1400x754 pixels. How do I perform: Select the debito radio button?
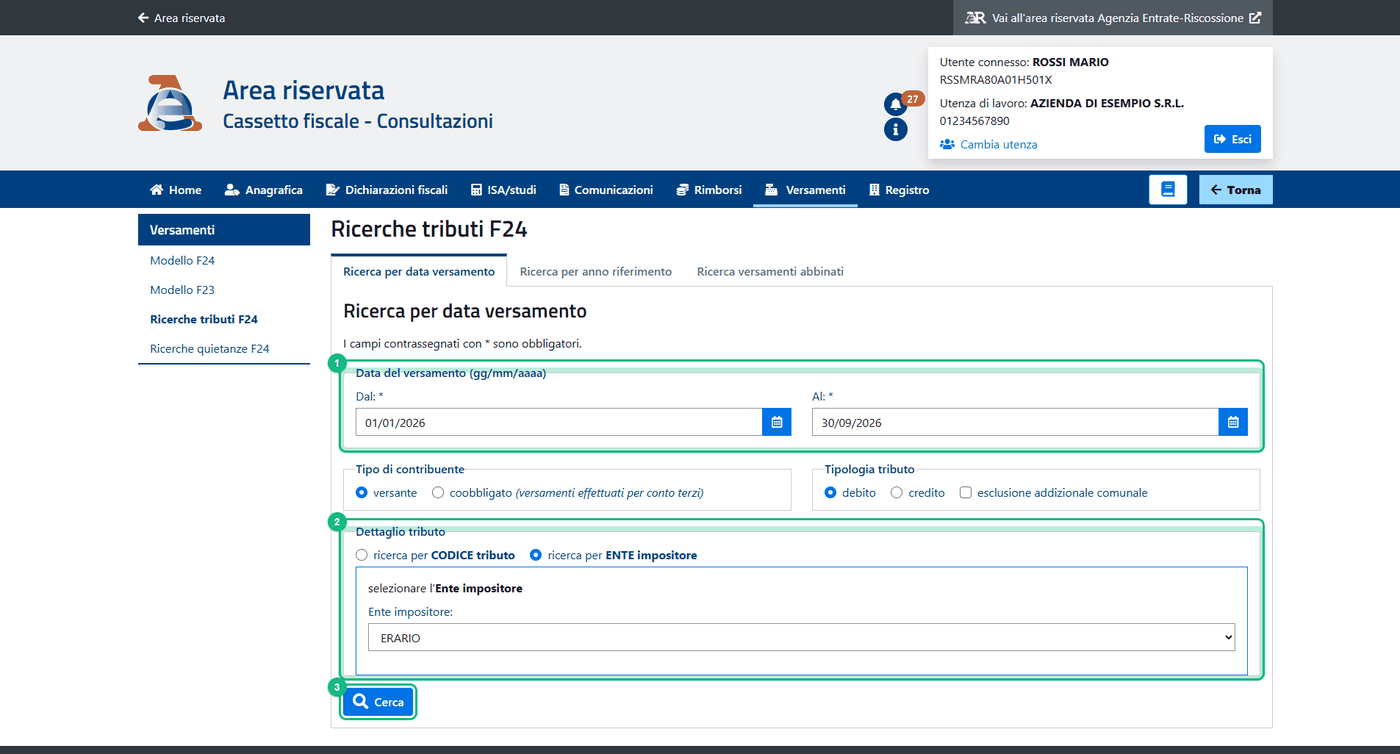[x=831, y=493]
